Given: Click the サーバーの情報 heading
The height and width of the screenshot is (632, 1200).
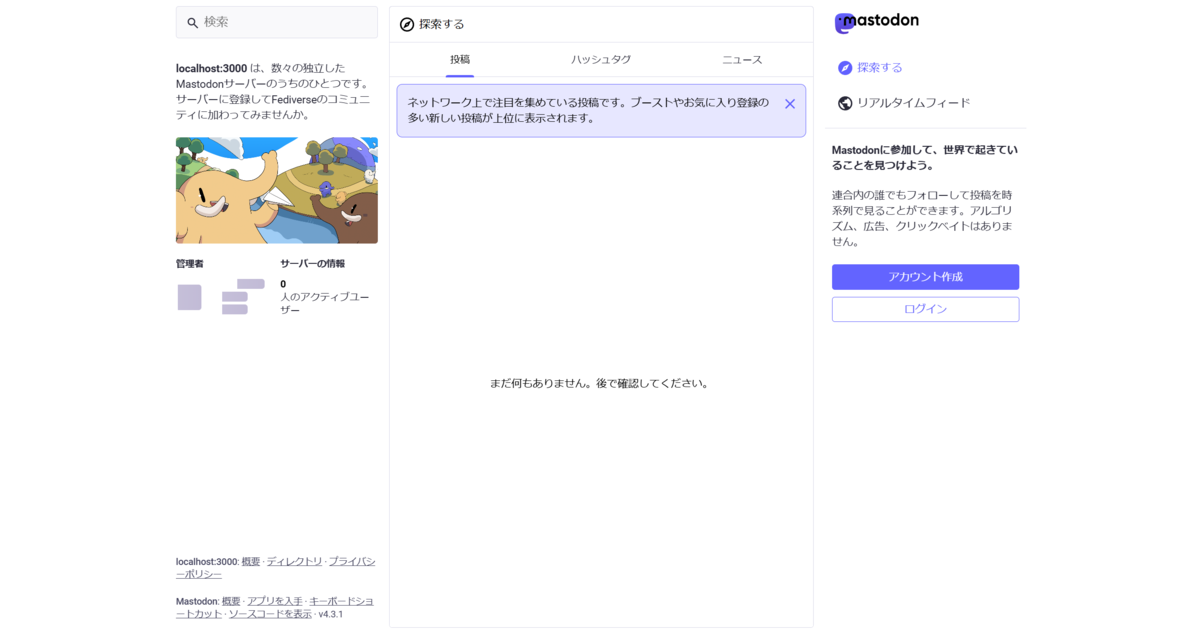Looking at the screenshot, I should point(312,264).
